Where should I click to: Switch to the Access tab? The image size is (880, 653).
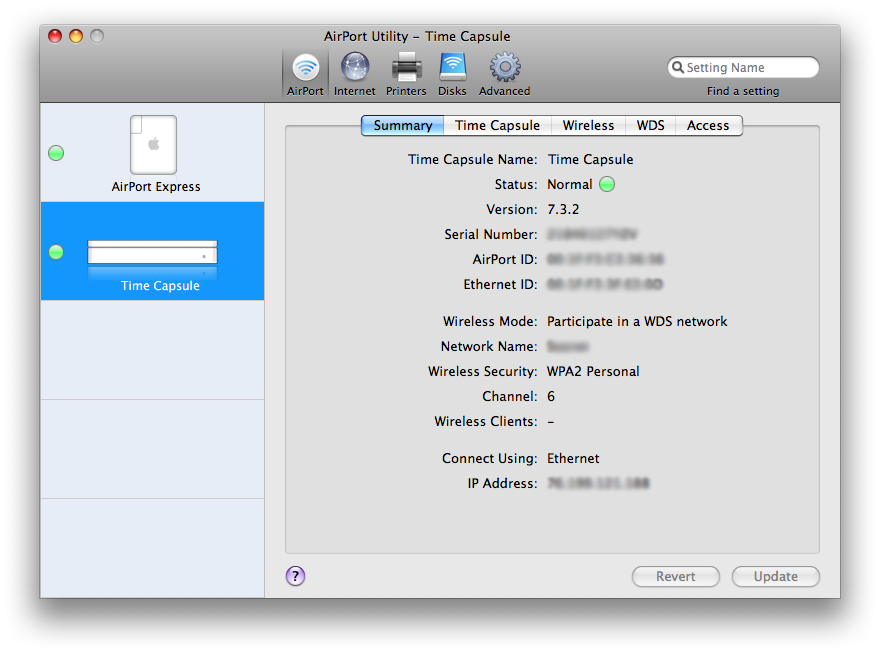708,125
